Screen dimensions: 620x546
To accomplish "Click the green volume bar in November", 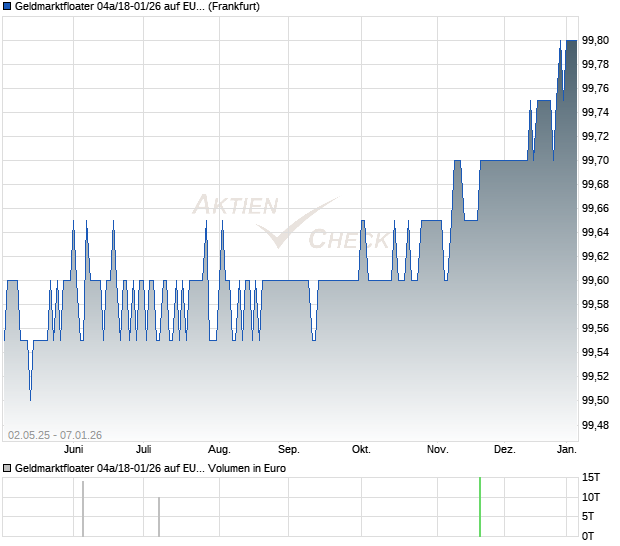I will [480, 507].
